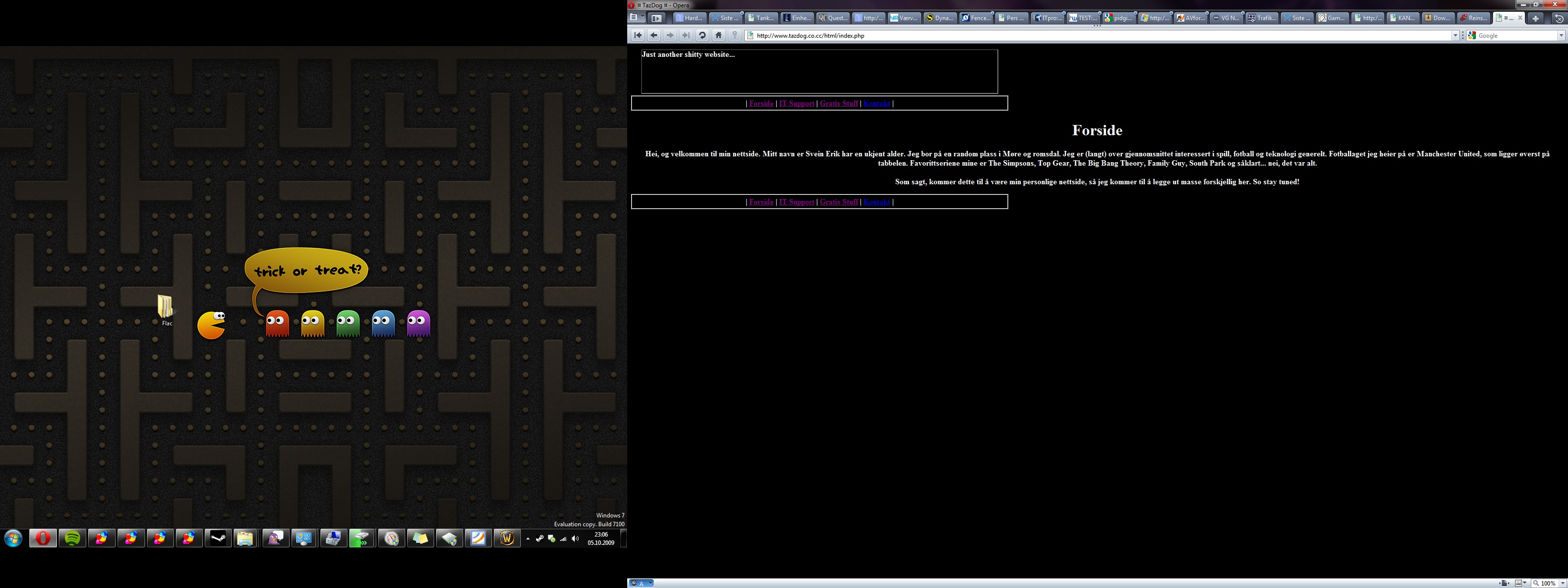
Task: Go back one page in Opera
Action: [x=654, y=35]
